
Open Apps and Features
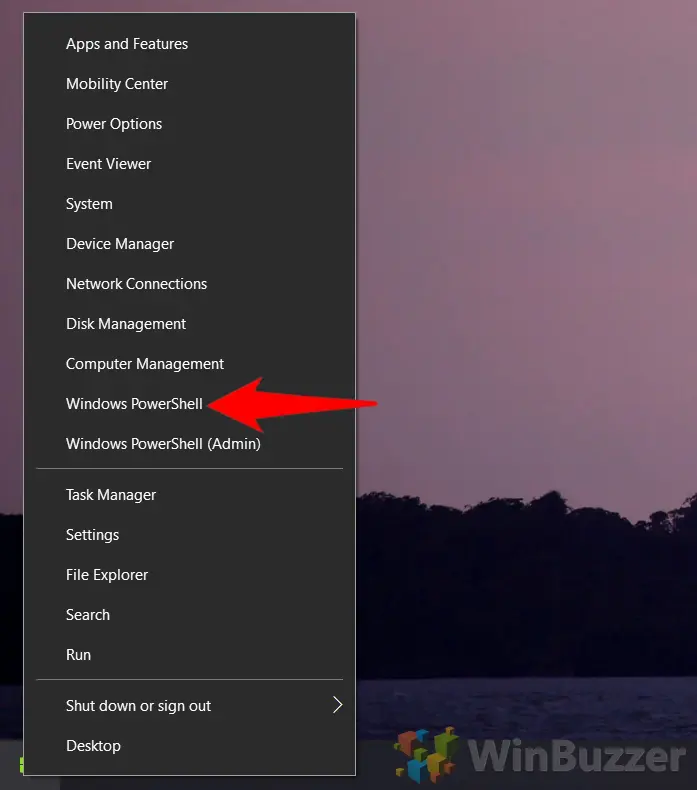click(189, 44)
